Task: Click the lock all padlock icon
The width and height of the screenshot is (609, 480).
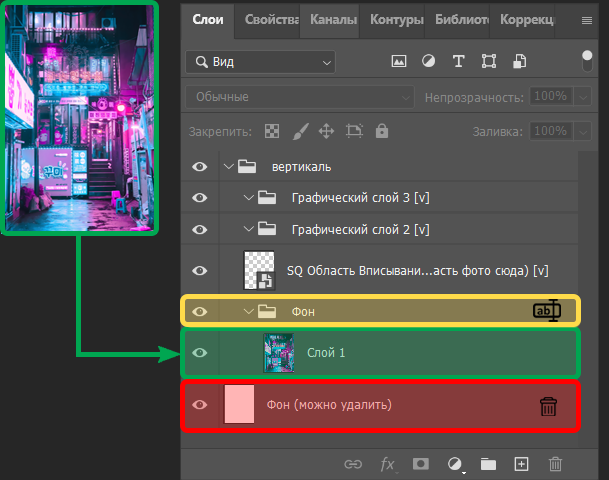Action: pos(381,131)
